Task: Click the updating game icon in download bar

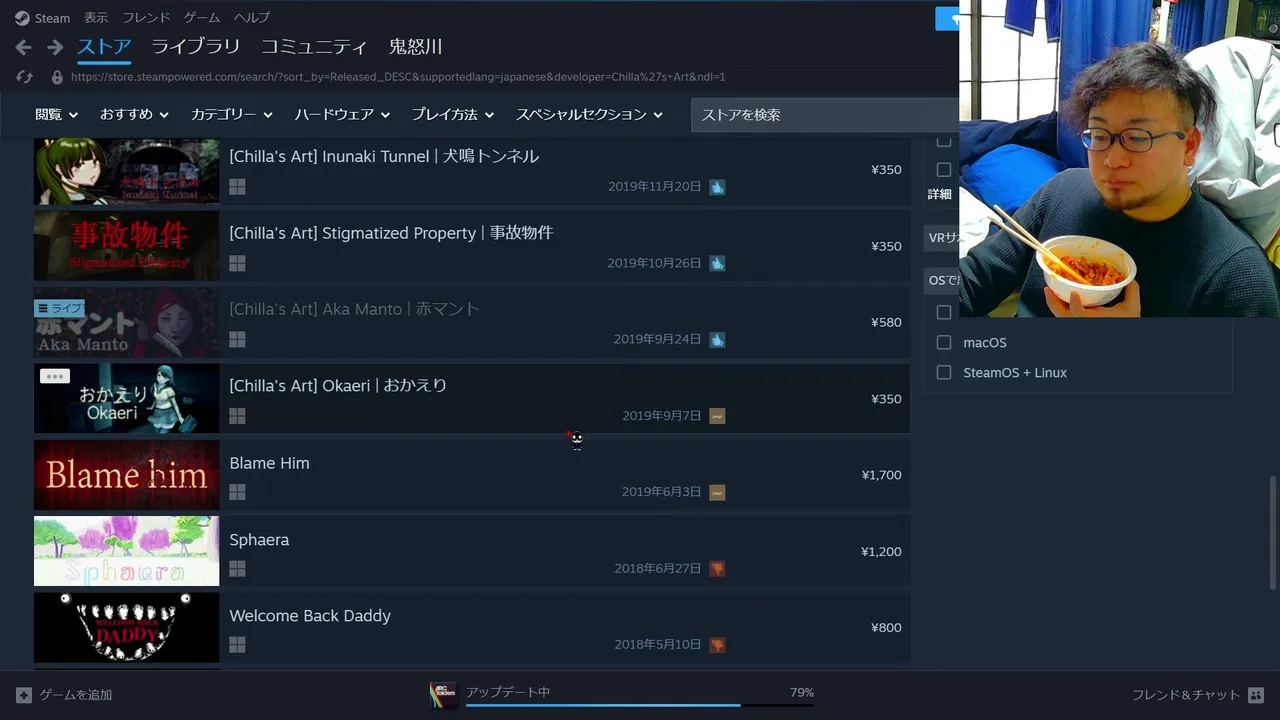Action: tap(443, 695)
